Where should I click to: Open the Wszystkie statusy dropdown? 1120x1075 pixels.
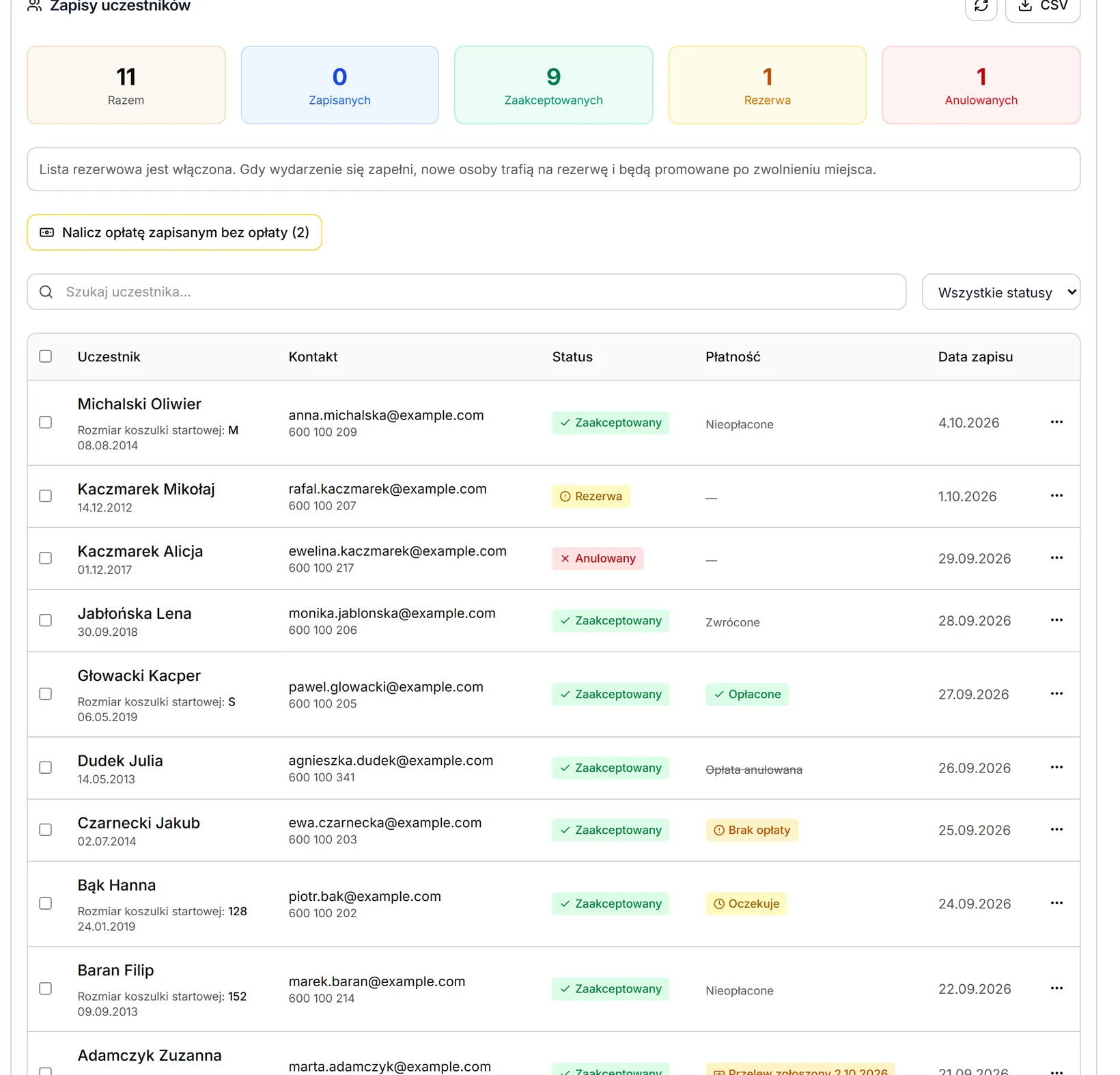click(1001, 292)
